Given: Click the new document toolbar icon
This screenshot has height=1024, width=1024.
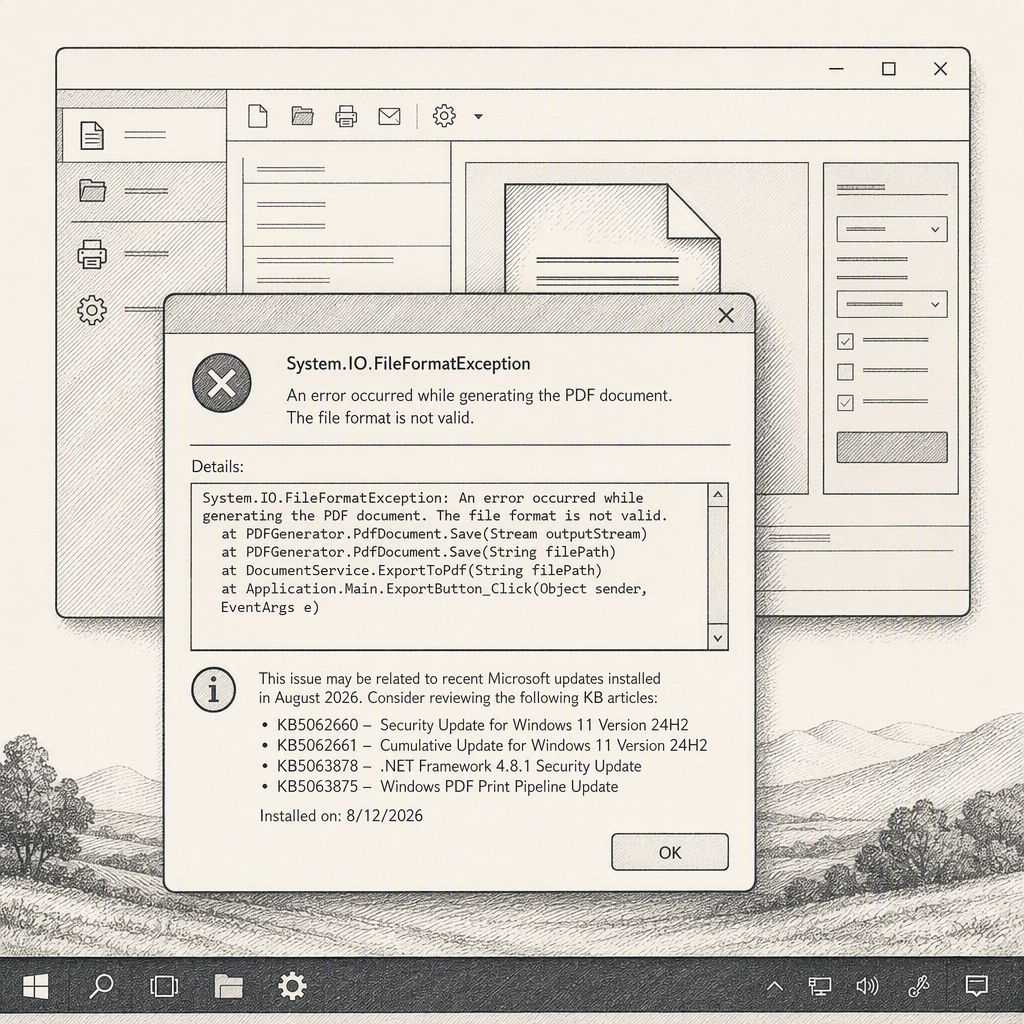Looking at the screenshot, I should (x=258, y=116).
